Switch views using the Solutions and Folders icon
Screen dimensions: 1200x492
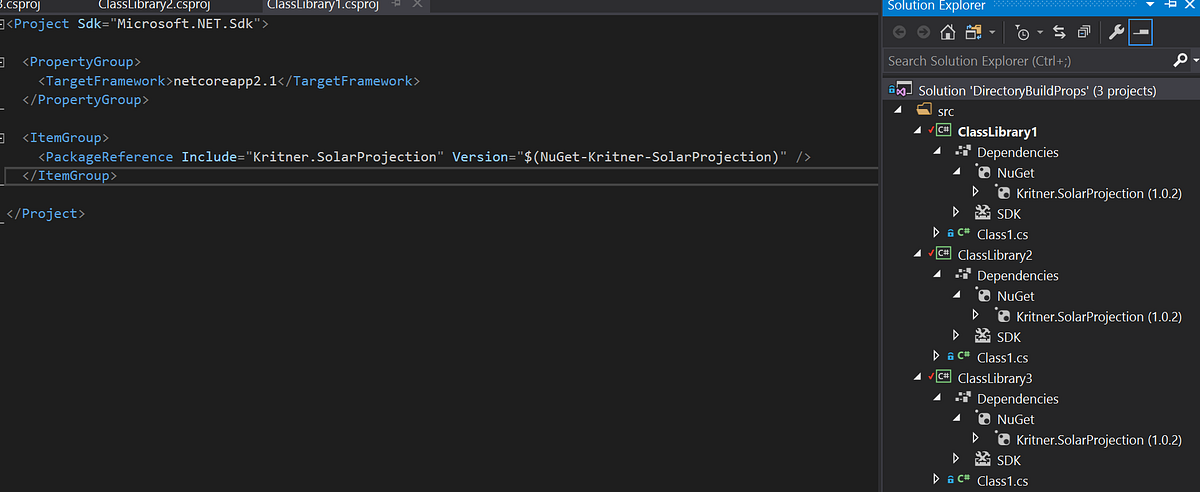[973, 33]
